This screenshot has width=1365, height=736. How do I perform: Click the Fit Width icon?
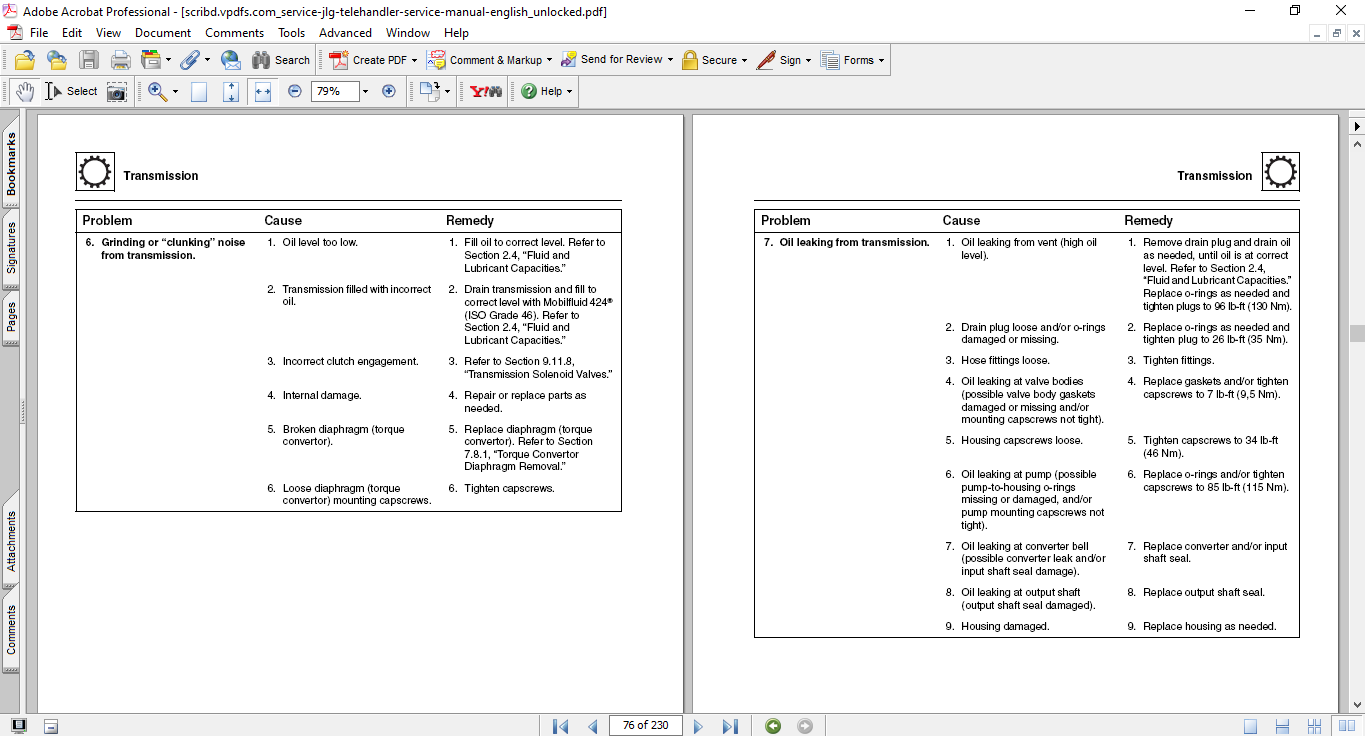pyautogui.click(x=263, y=91)
